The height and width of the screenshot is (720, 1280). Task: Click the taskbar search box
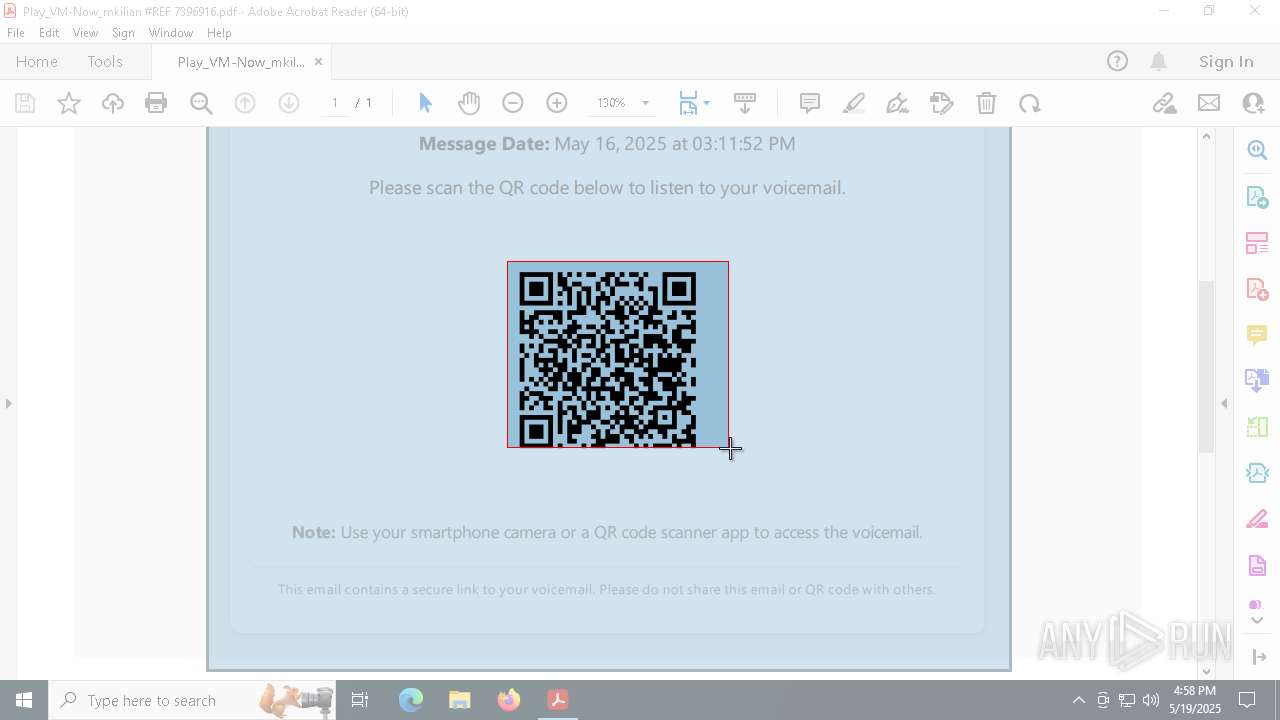[192, 700]
